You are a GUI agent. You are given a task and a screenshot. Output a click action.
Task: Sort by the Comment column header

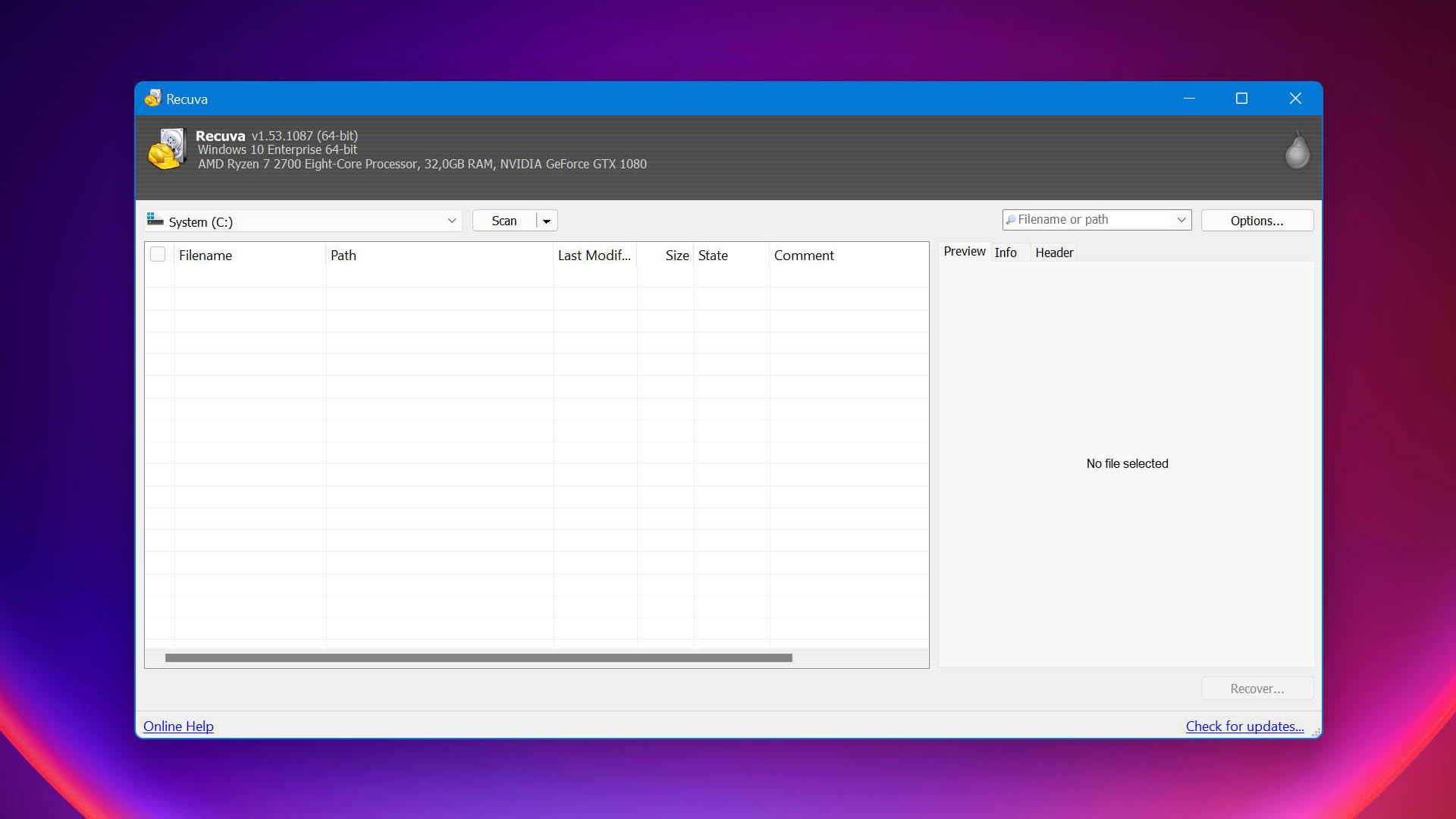849,256
